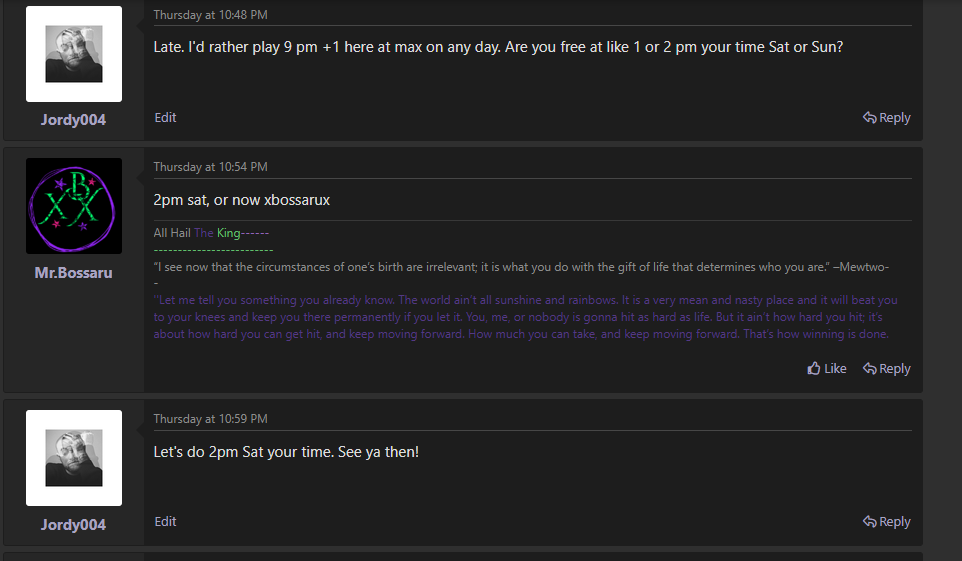Click Reply arrow icon on Mr.Bossaru's post
This screenshot has width=962, height=561.
870,369
